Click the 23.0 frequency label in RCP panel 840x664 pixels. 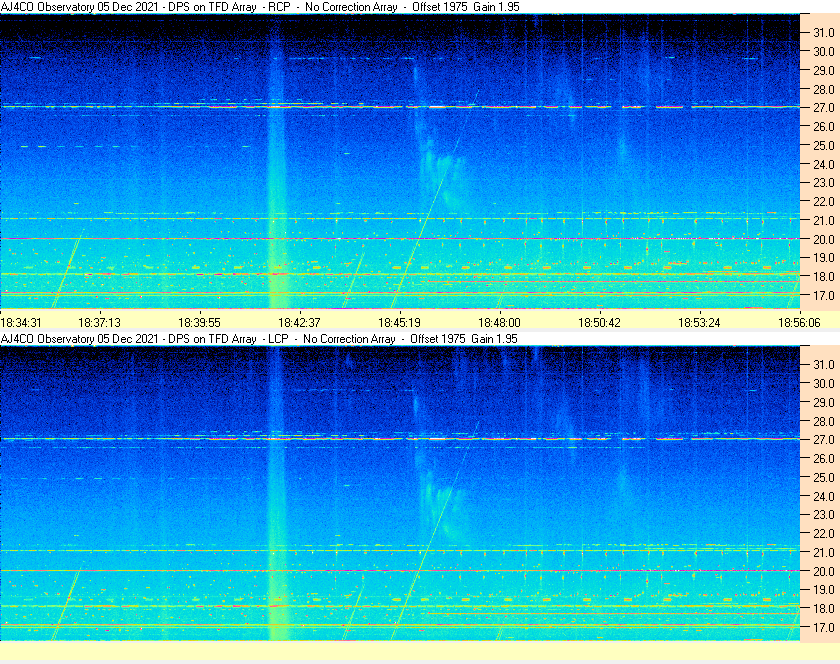824,183
